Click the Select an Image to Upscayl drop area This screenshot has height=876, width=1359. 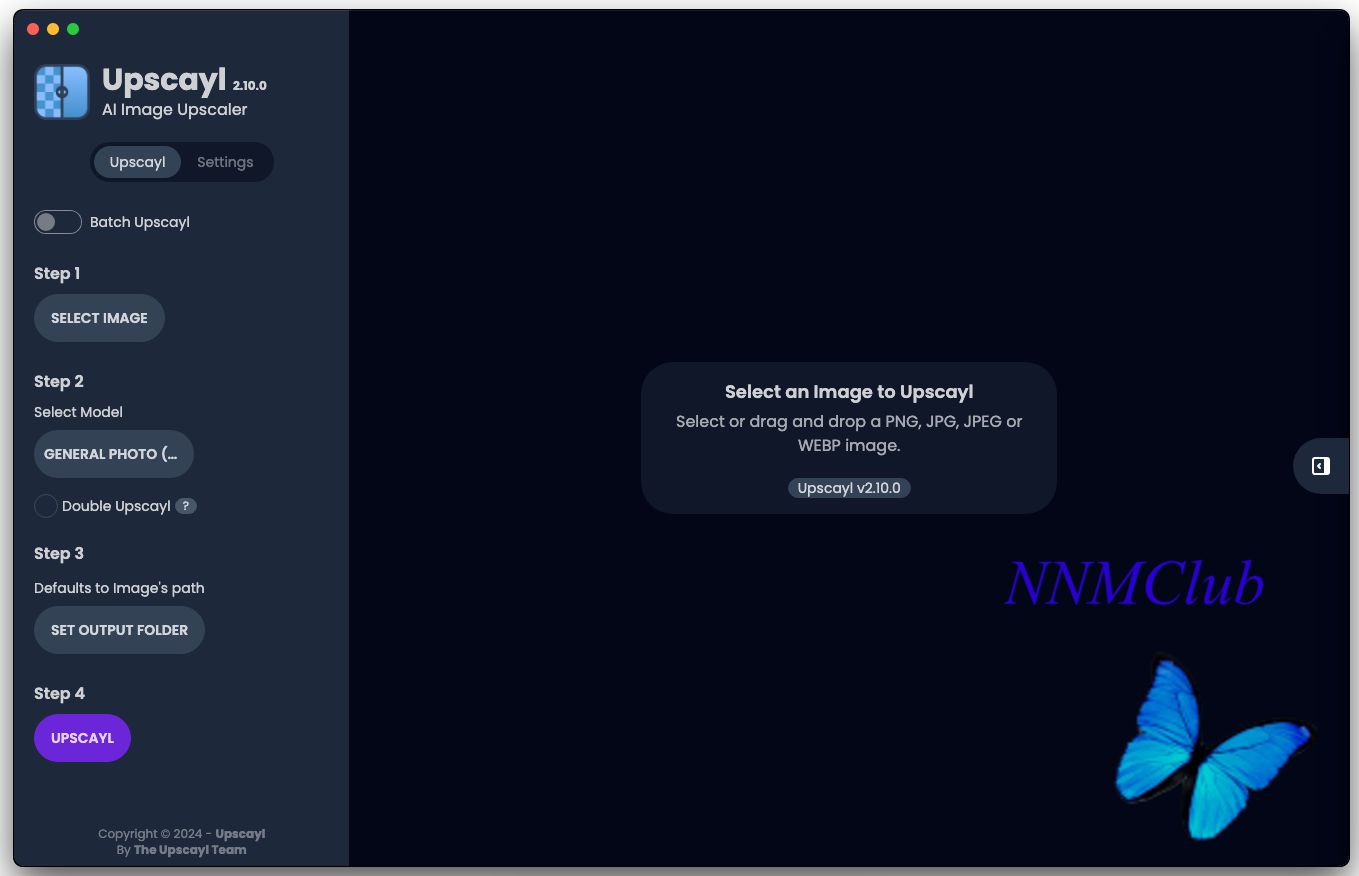point(849,438)
